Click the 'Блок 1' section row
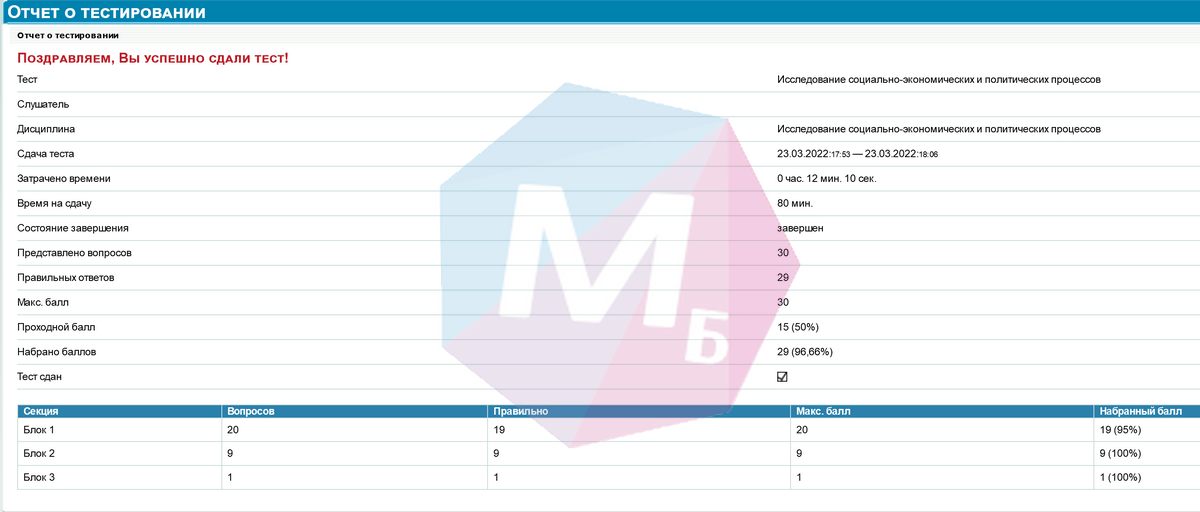This screenshot has width=1200, height=512. click(39, 430)
